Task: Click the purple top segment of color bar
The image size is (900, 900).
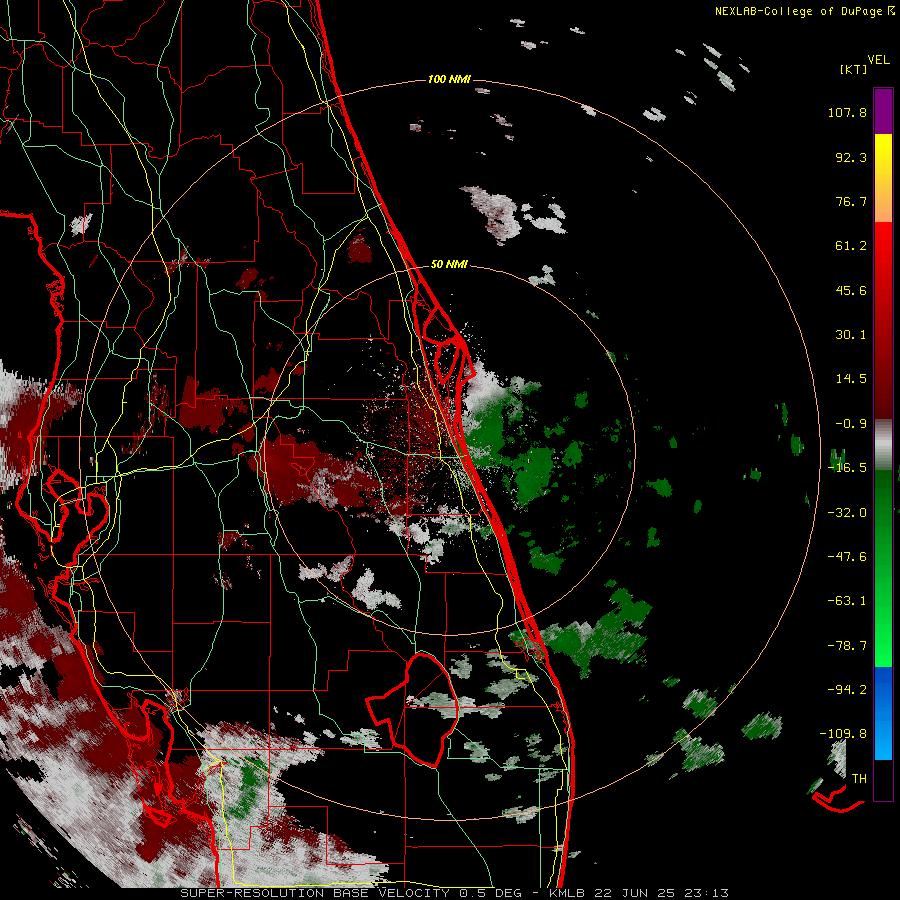Action: pyautogui.click(x=883, y=111)
